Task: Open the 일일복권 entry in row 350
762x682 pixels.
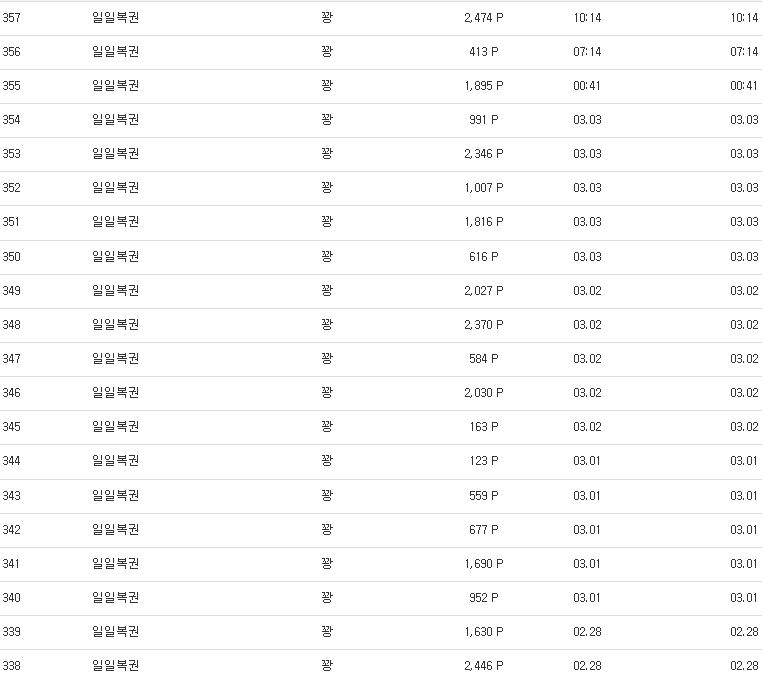Action: [115, 257]
